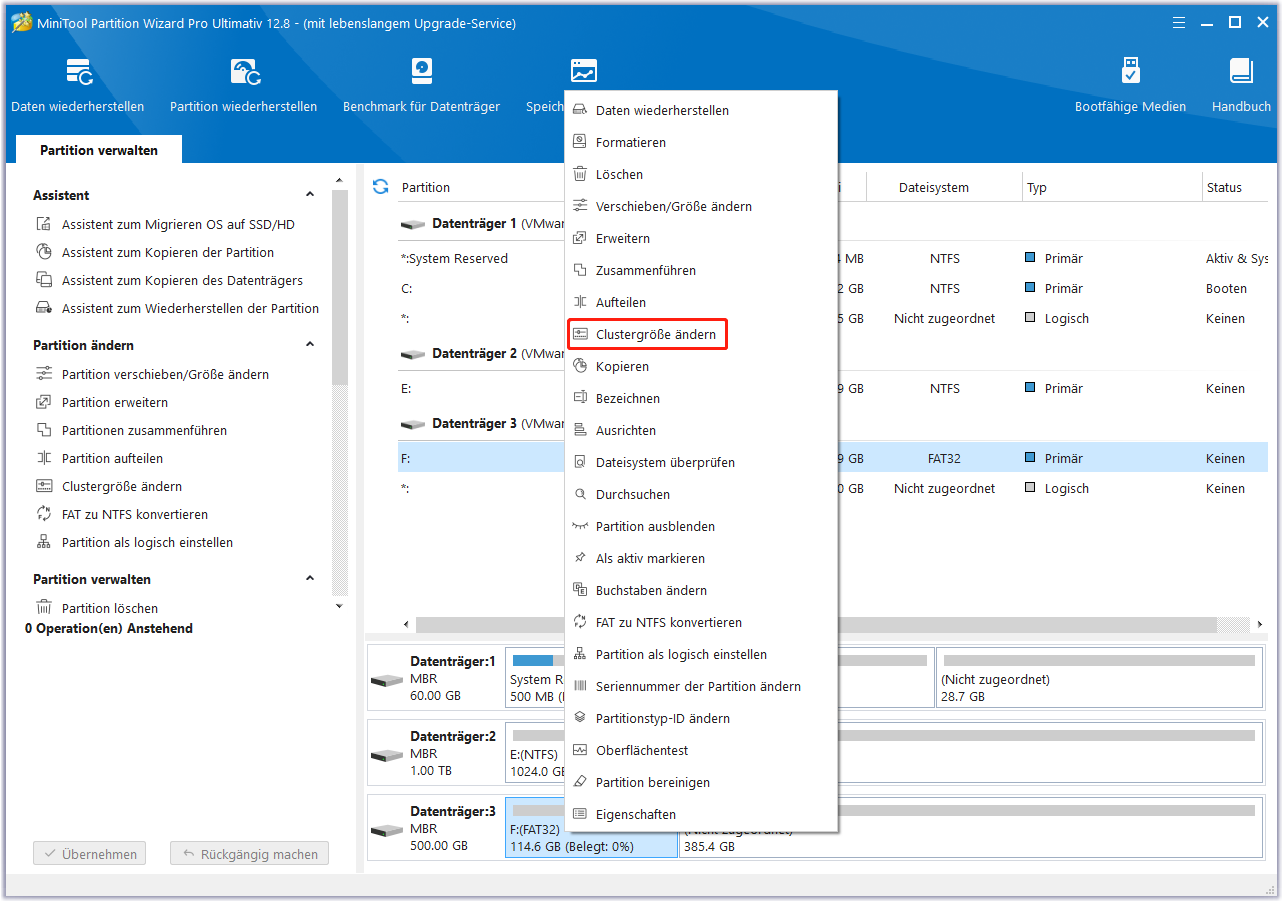Collapse the Assistent section
Image resolution: width=1282 pixels, height=901 pixels.
pyautogui.click(x=310, y=195)
